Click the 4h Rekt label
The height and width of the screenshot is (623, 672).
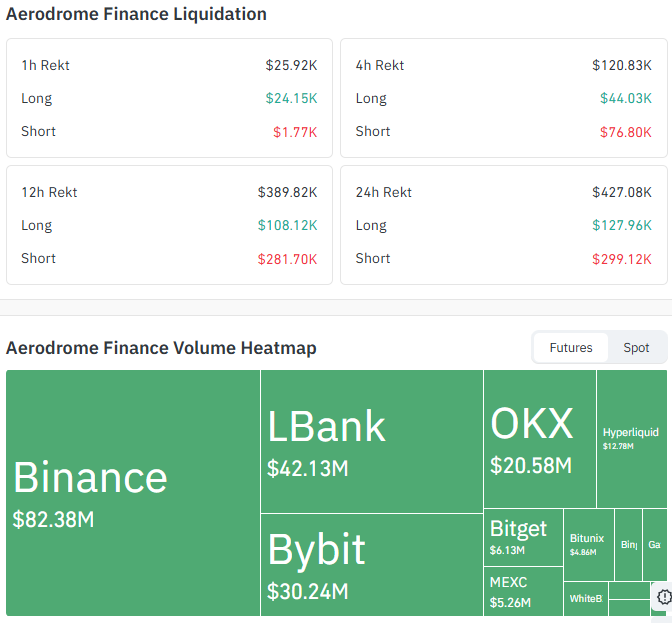[x=380, y=65]
